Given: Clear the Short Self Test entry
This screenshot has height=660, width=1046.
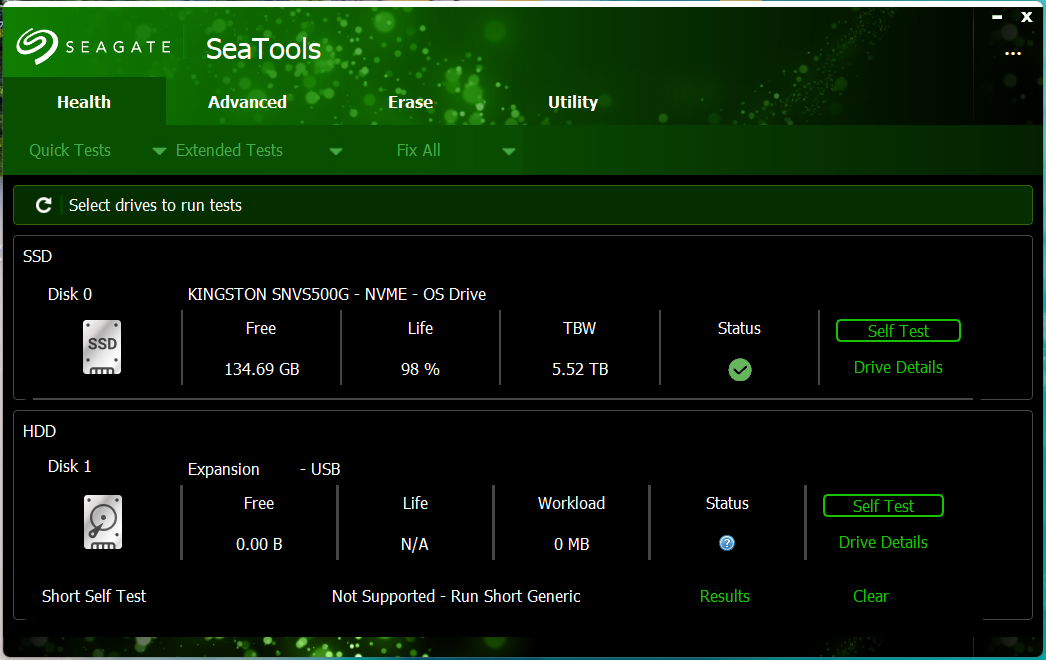Looking at the screenshot, I should coord(871,596).
